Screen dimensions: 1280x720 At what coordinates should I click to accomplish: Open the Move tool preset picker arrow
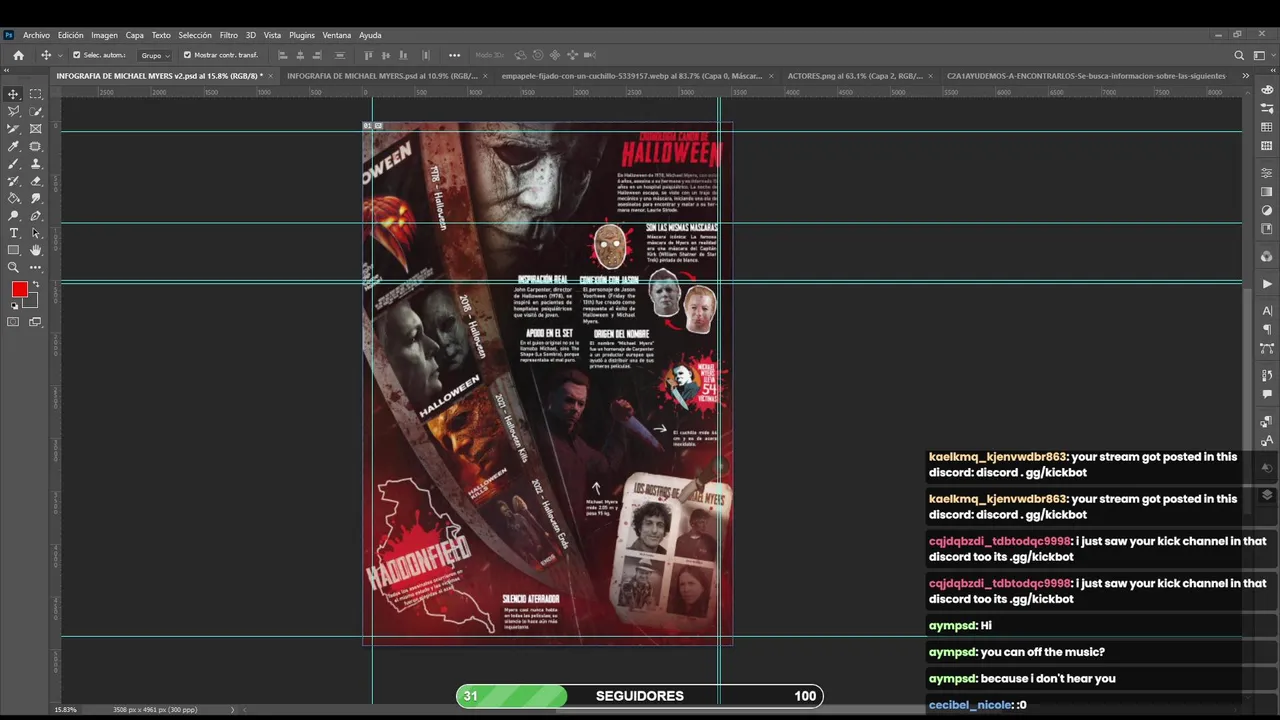[60, 55]
